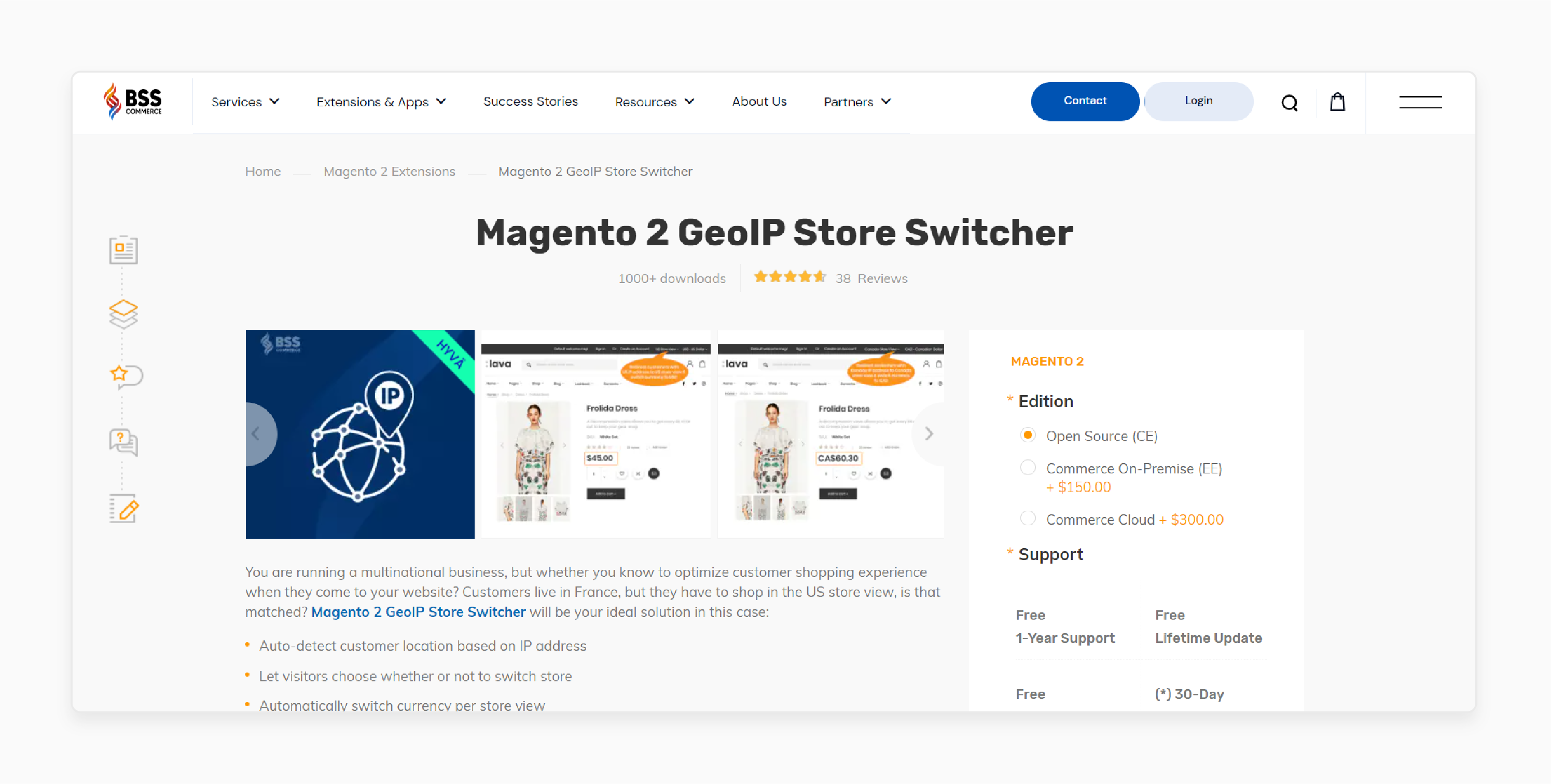Open Success Stories menu item
Image resolution: width=1551 pixels, height=784 pixels.
click(531, 101)
